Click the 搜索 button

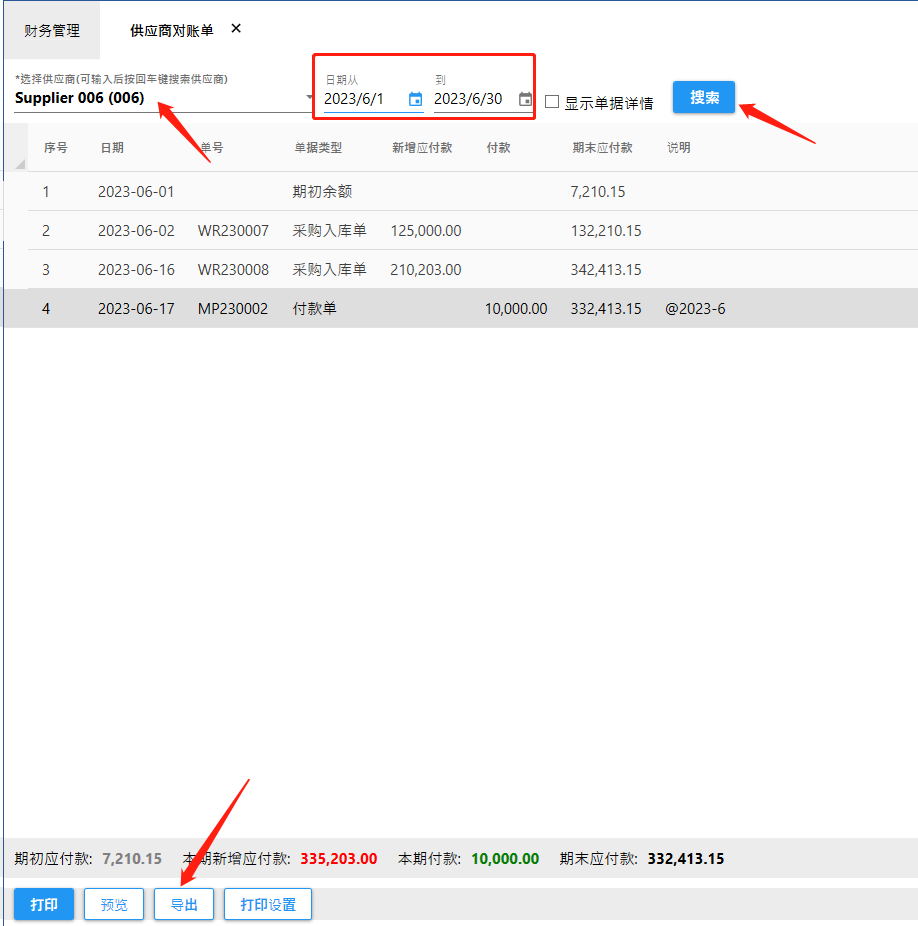[704, 98]
